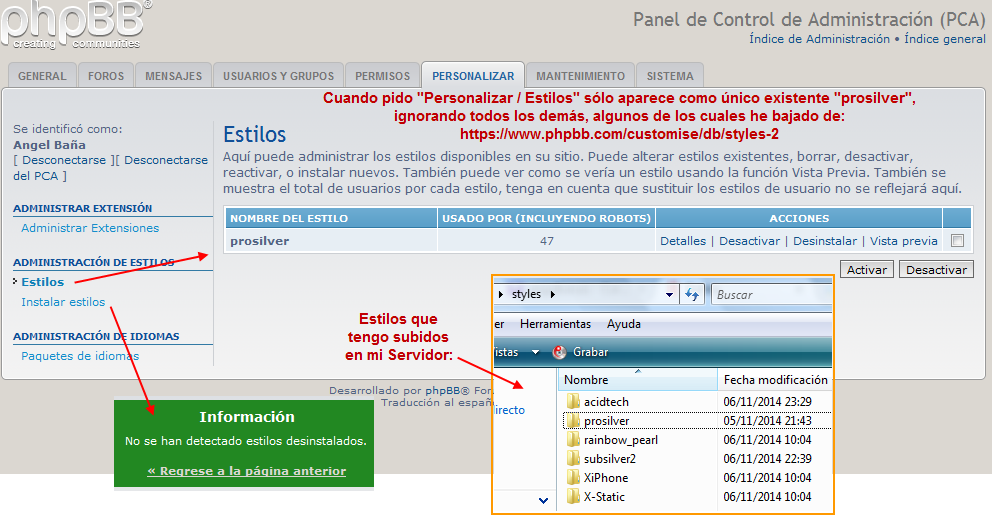
Task: Select the rainbow_pearl folder icon
Action: [573, 440]
